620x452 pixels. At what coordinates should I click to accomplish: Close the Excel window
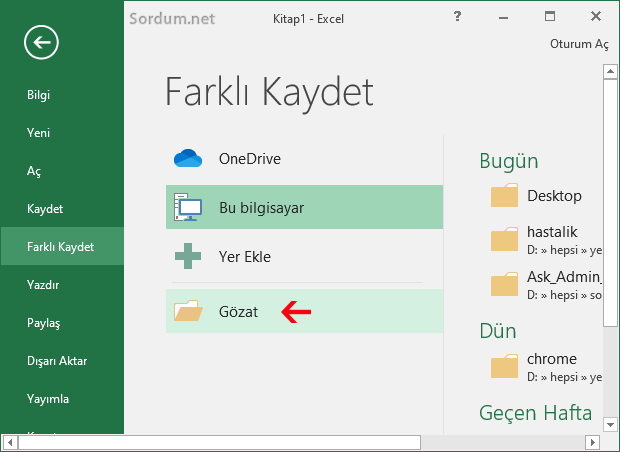(x=596, y=16)
